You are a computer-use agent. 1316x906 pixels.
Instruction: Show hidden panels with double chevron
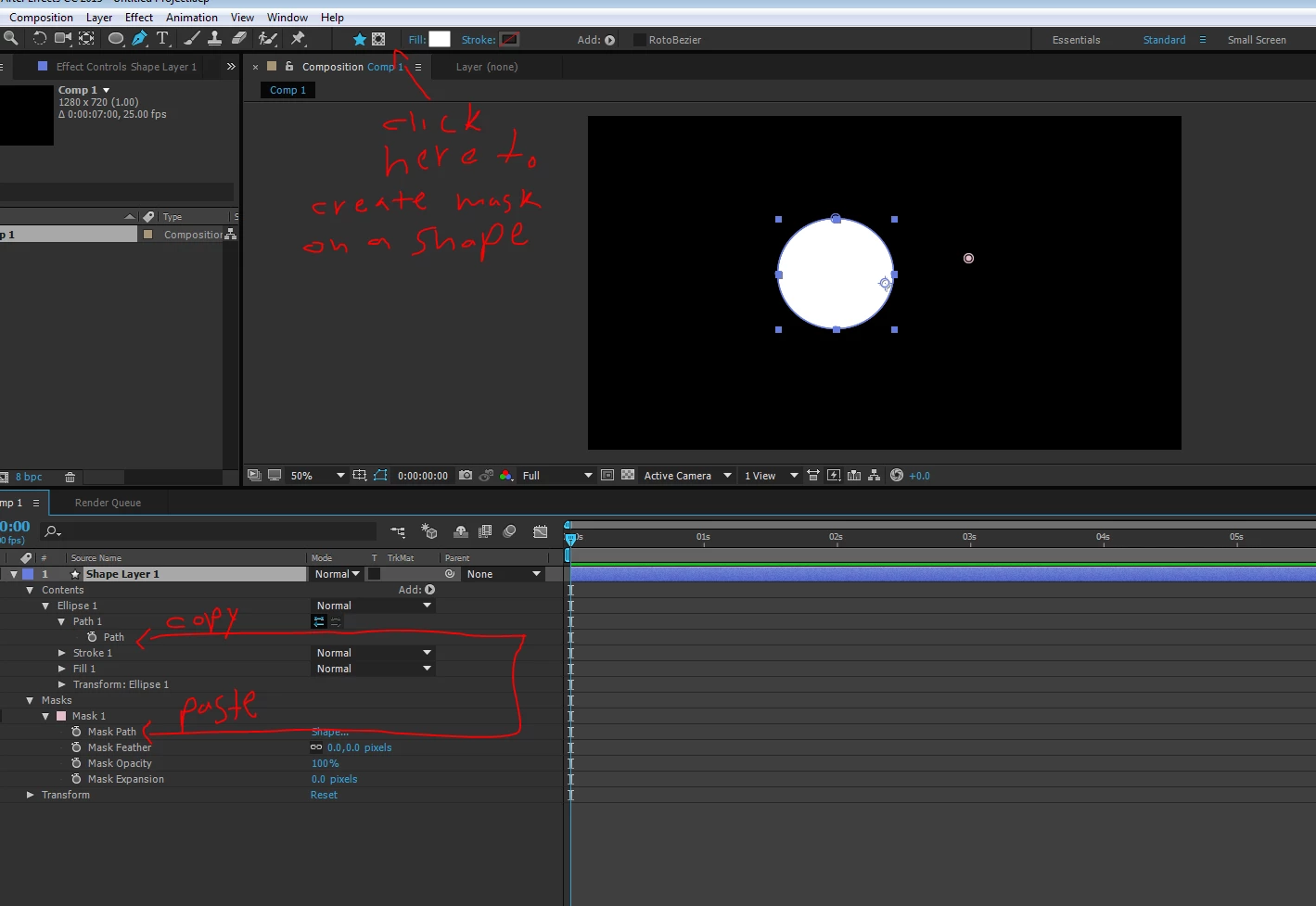pyautogui.click(x=231, y=67)
